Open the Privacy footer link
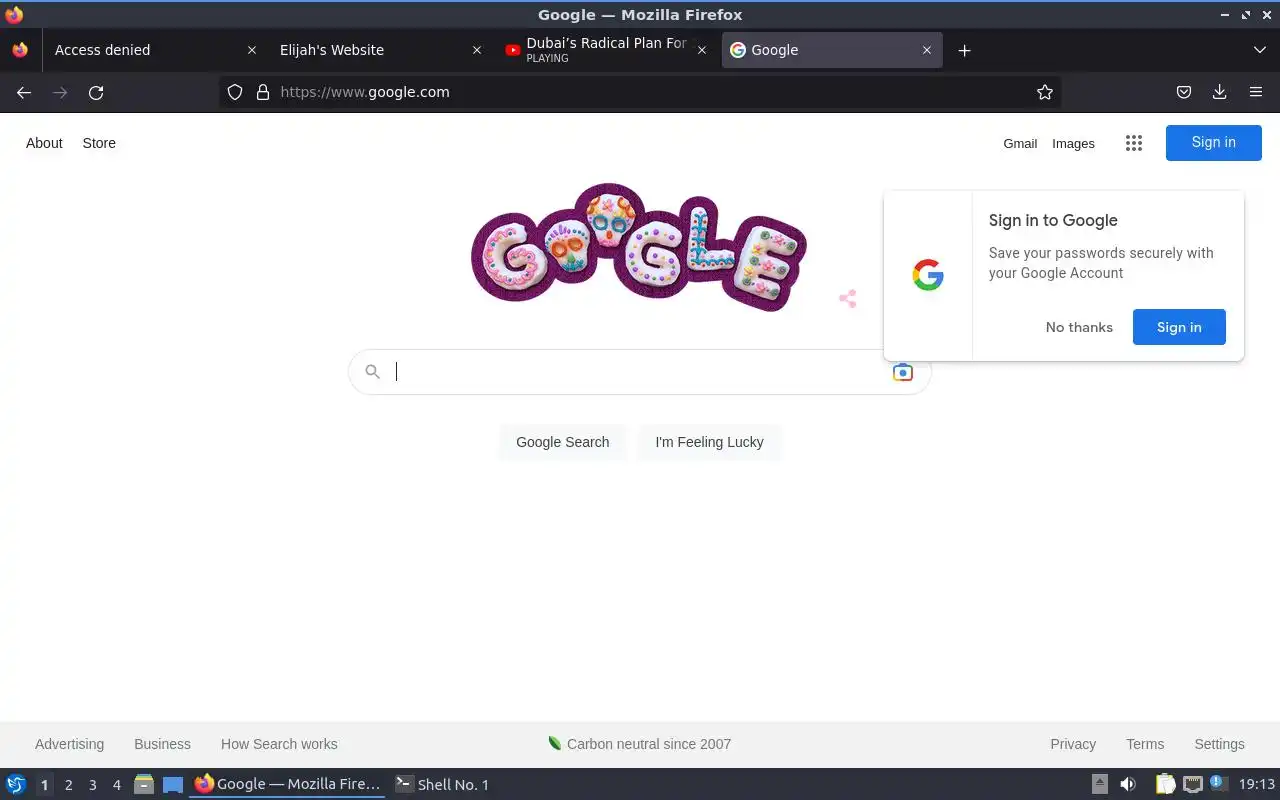This screenshot has width=1280, height=800. click(x=1073, y=744)
